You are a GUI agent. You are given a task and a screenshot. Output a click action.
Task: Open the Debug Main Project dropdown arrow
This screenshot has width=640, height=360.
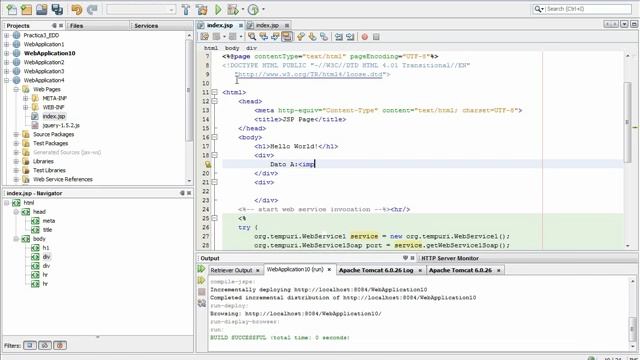pos(243,9)
